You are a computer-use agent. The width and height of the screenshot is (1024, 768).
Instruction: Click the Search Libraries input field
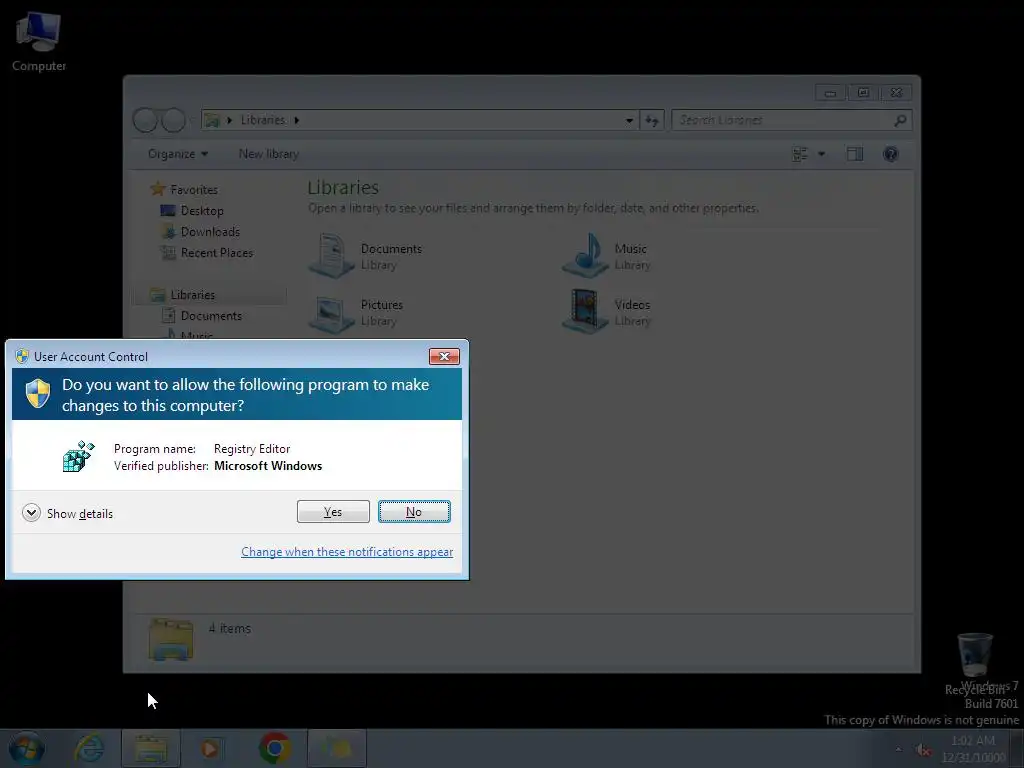coord(782,120)
